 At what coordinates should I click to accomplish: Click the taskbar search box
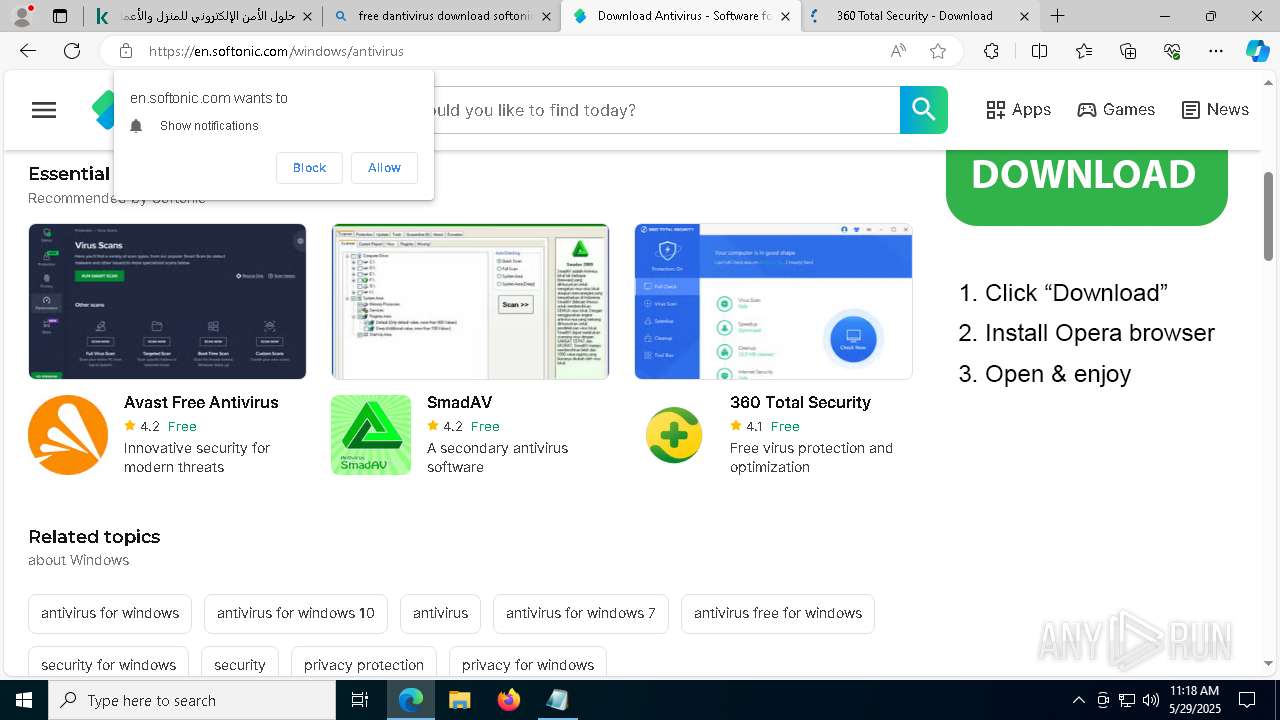tap(192, 700)
